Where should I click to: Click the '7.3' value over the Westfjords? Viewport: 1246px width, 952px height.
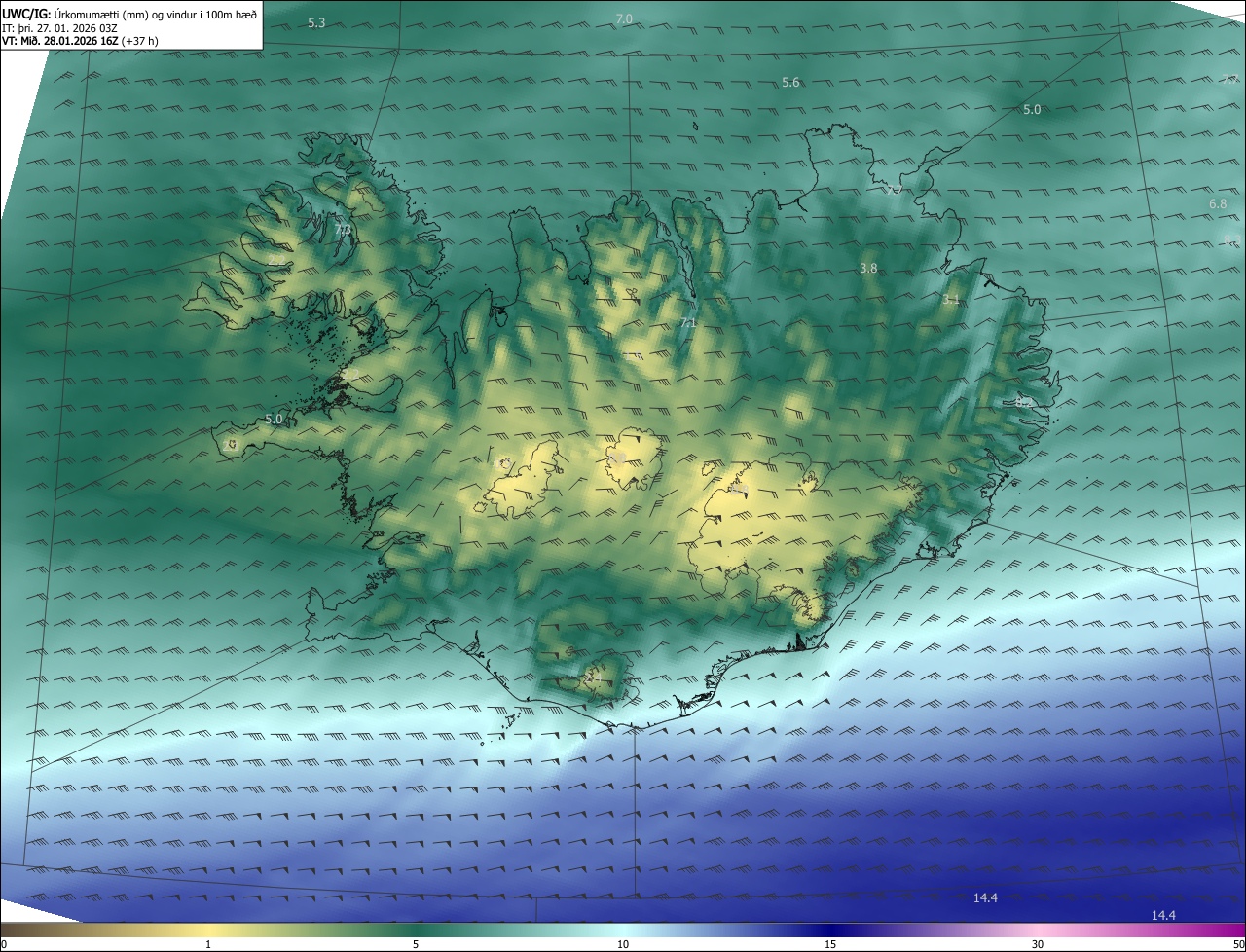pos(342,230)
